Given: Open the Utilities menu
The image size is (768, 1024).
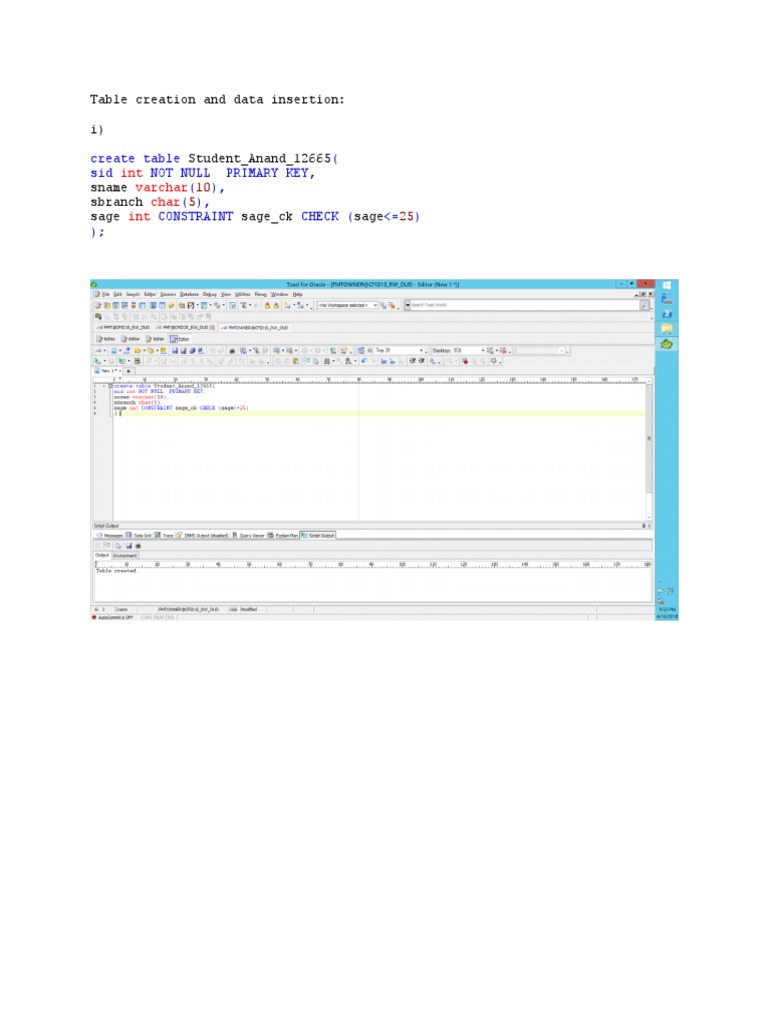Looking at the screenshot, I should pyautogui.click(x=242, y=295).
